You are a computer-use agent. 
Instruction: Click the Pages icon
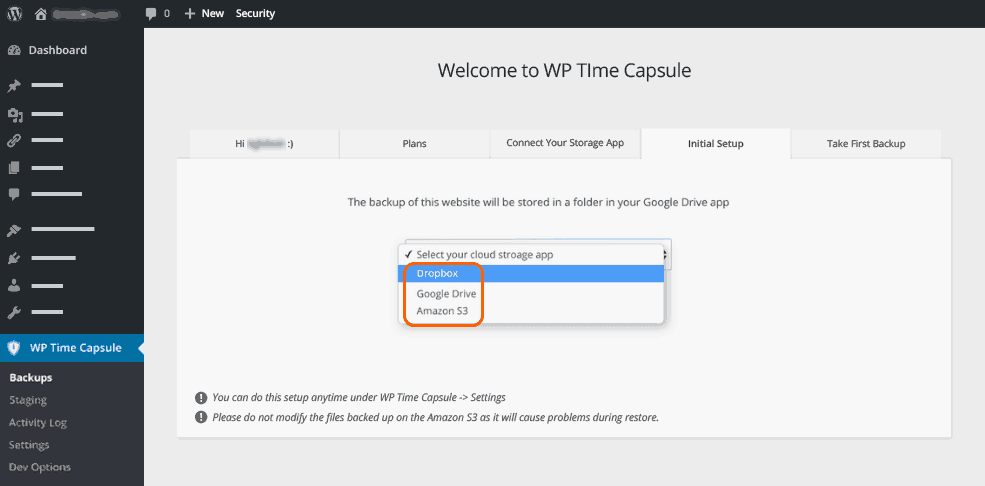tap(14, 168)
